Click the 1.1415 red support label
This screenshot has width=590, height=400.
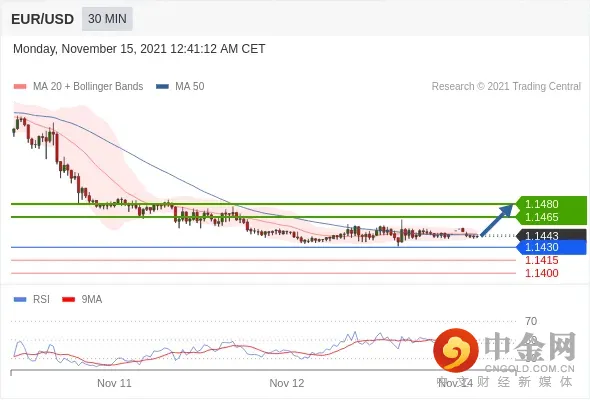click(x=541, y=260)
